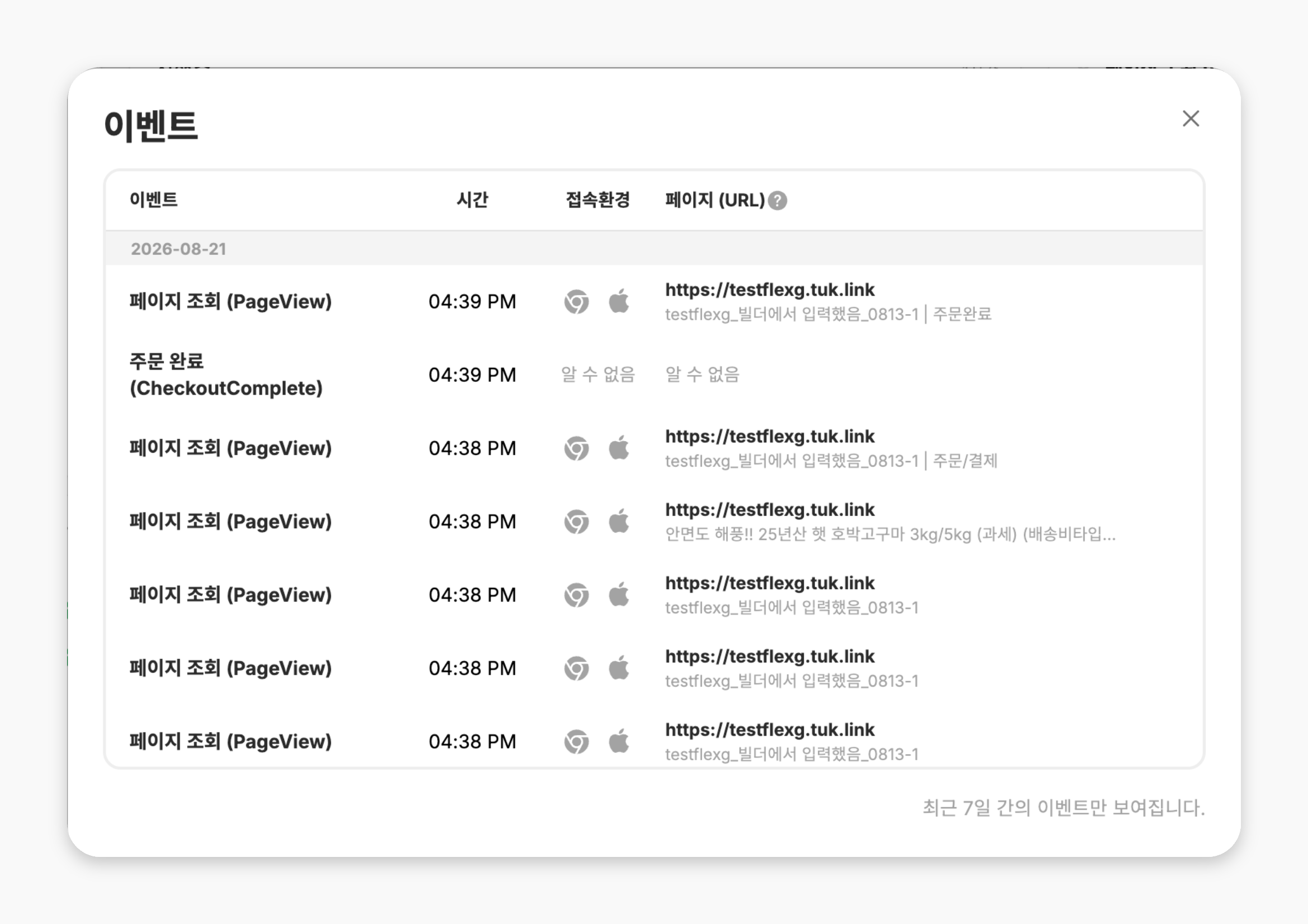Click 04:38 PM time in 안면도 해풍 row
The height and width of the screenshot is (924, 1308).
click(x=472, y=522)
